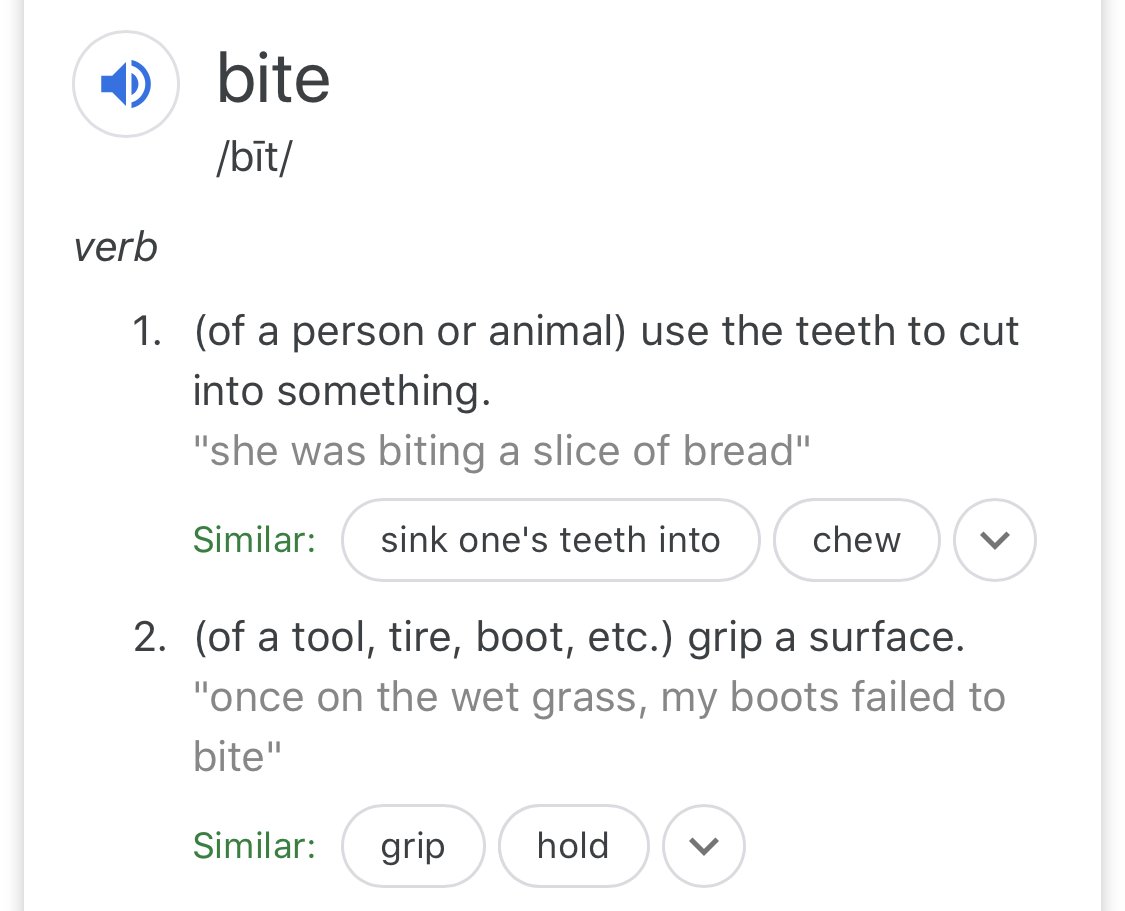Open the 'chew' synonym chip
The image size is (1125, 911).
[857, 539]
